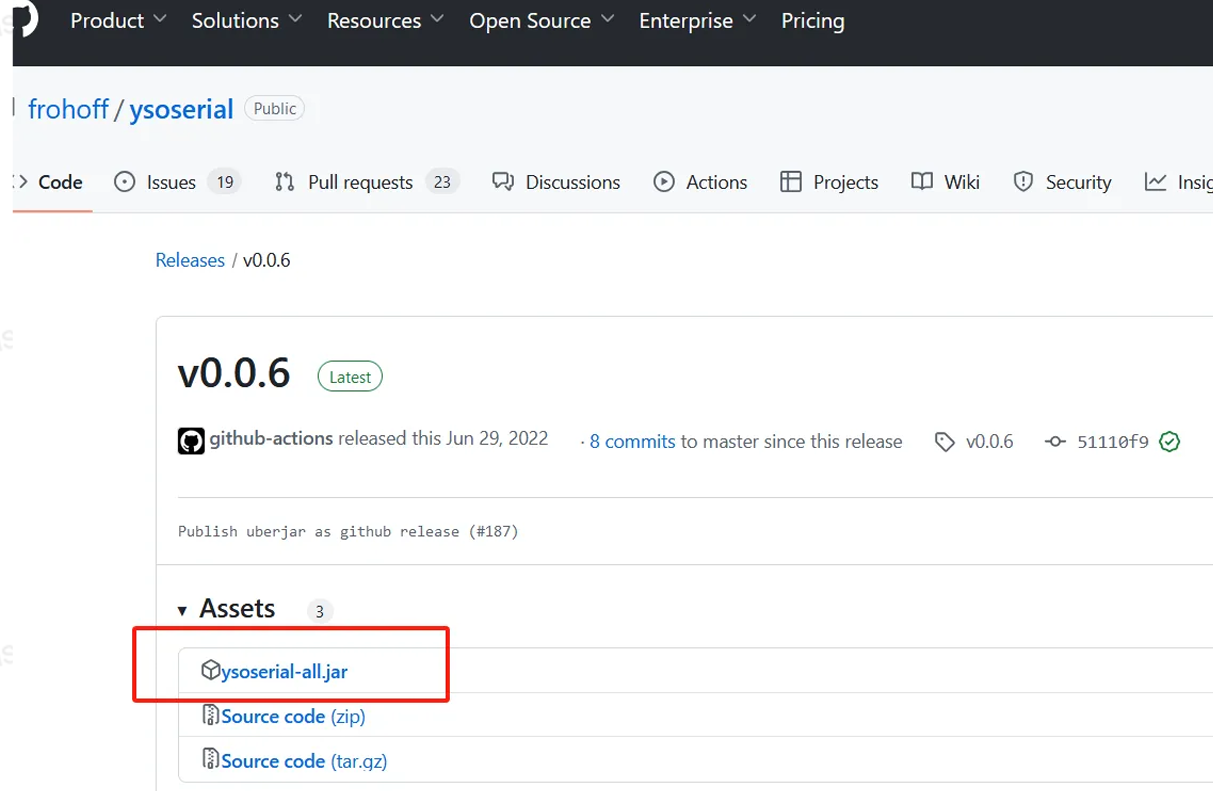Screen dimensions: 1225x791
Task: Click the Issues count badge 19
Action: point(225,182)
